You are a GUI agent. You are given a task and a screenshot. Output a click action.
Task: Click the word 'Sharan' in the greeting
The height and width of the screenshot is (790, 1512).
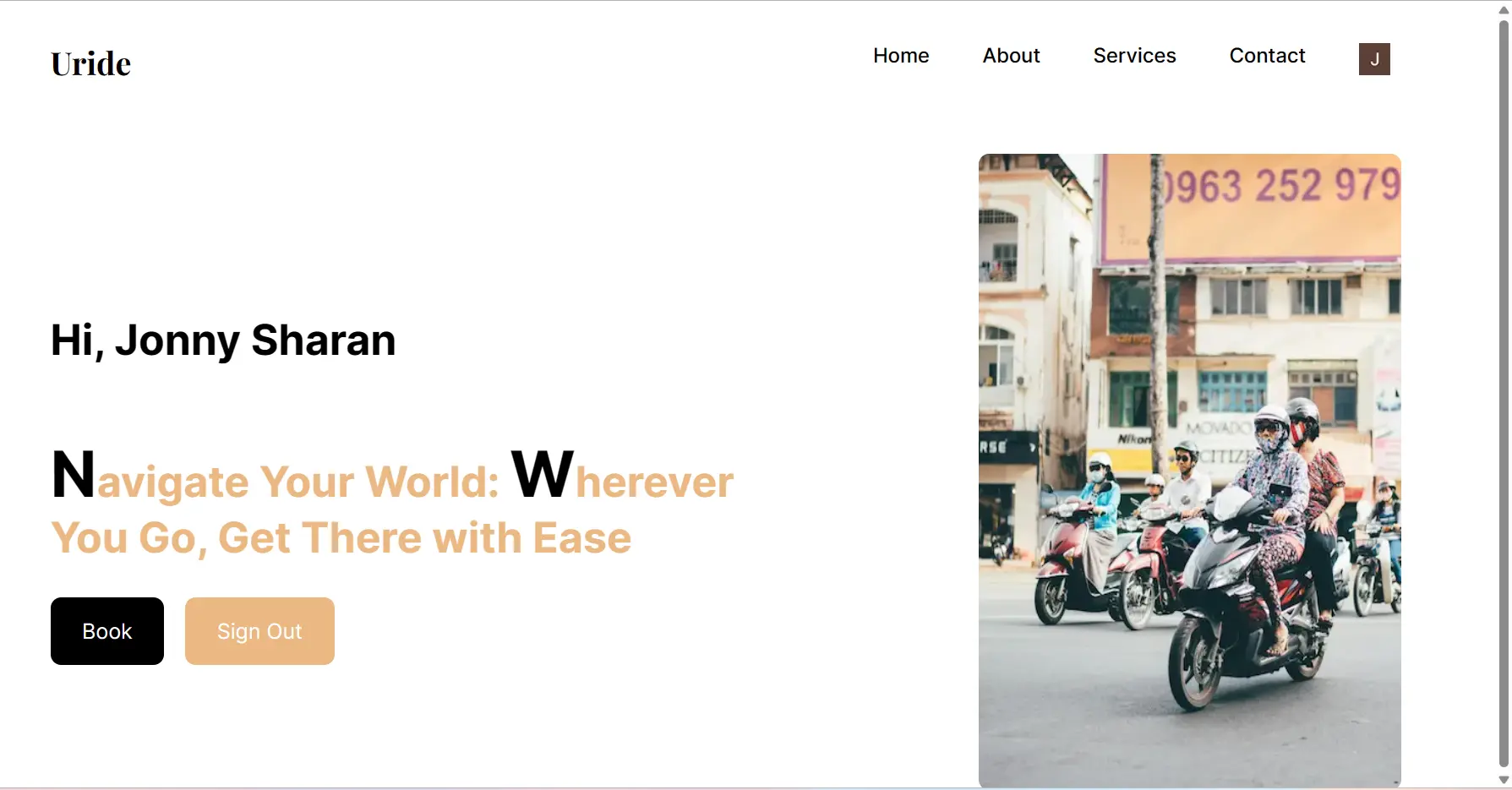pyautogui.click(x=324, y=340)
